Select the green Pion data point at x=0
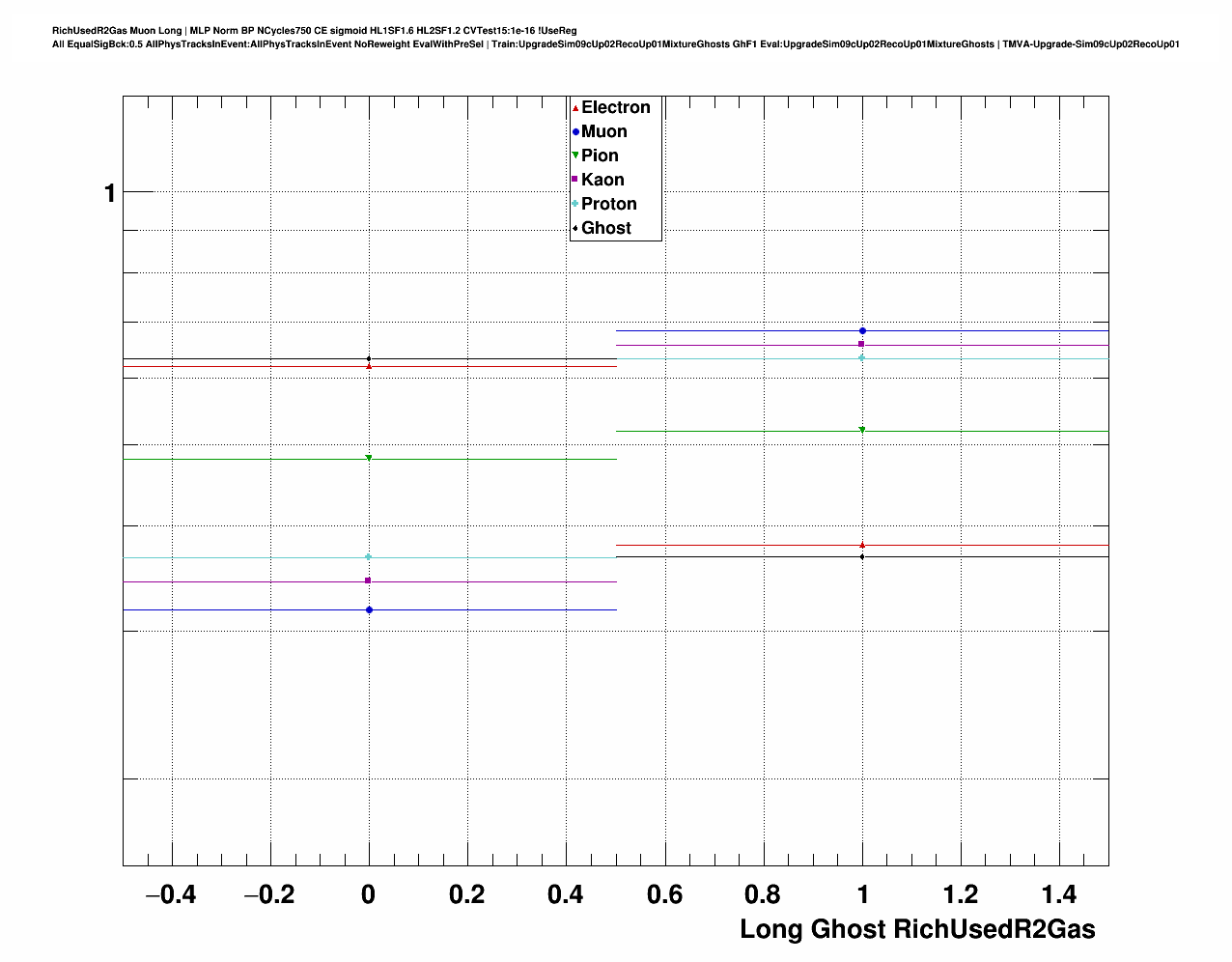Screen dimensions: 1232x962 pos(369,459)
